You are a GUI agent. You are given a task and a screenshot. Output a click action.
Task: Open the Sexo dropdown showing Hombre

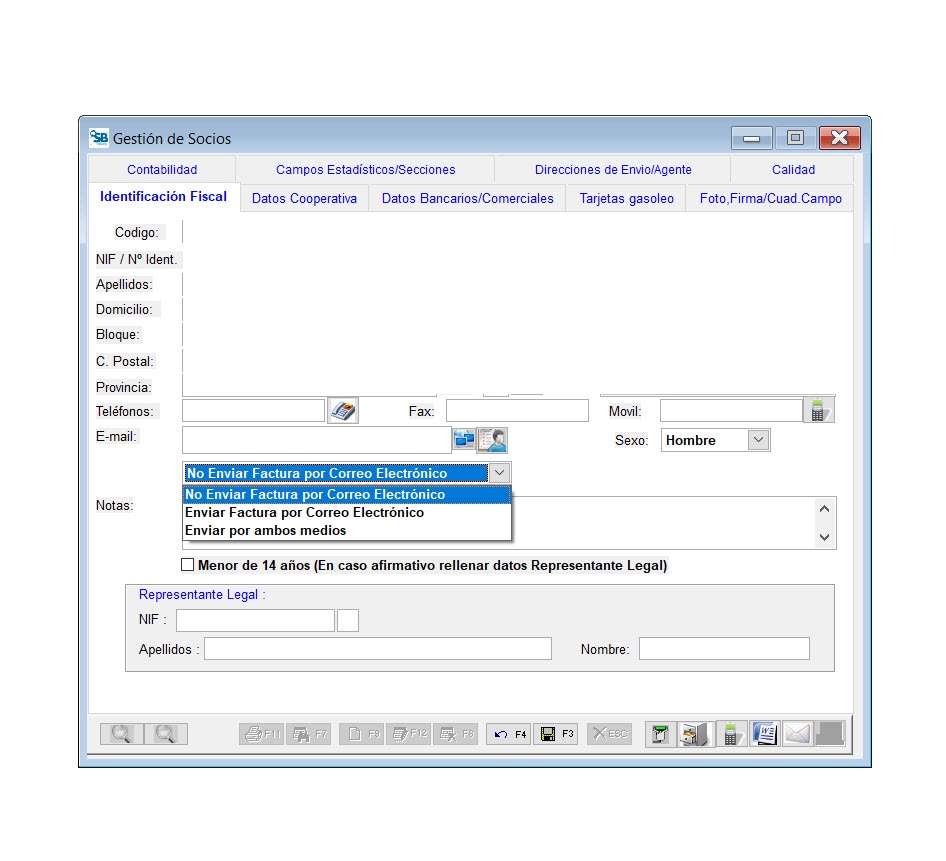[758, 440]
